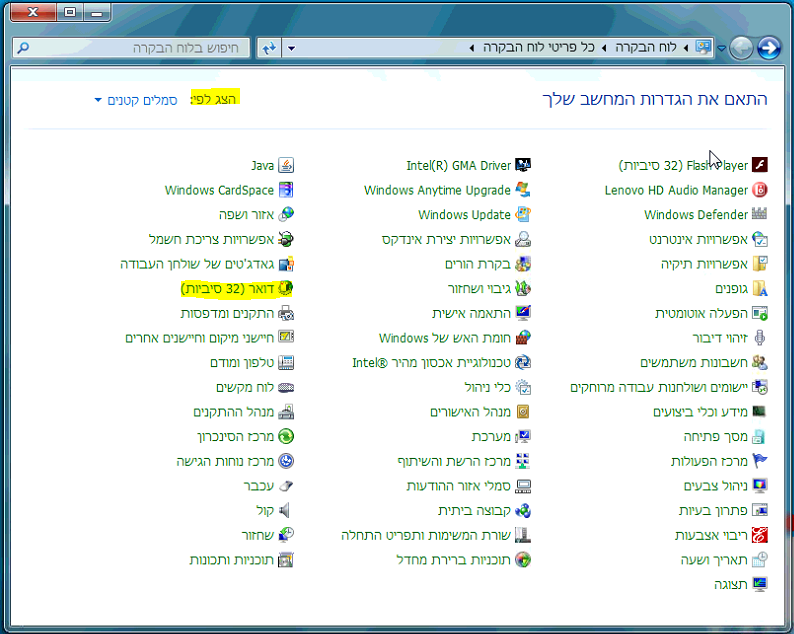Open the highlighted דואר (32 סיביות) mail icon
Screen dimensions: 794x634
coord(286,289)
